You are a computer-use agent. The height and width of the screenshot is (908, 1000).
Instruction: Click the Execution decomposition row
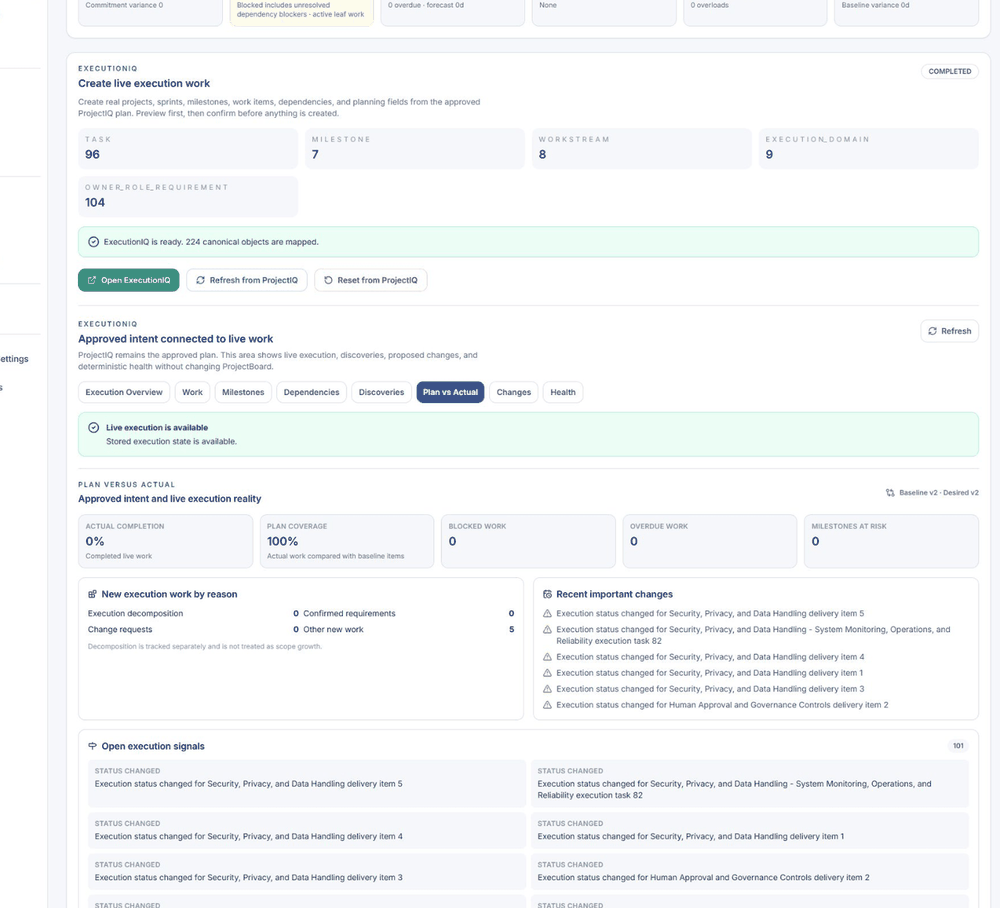pos(193,613)
